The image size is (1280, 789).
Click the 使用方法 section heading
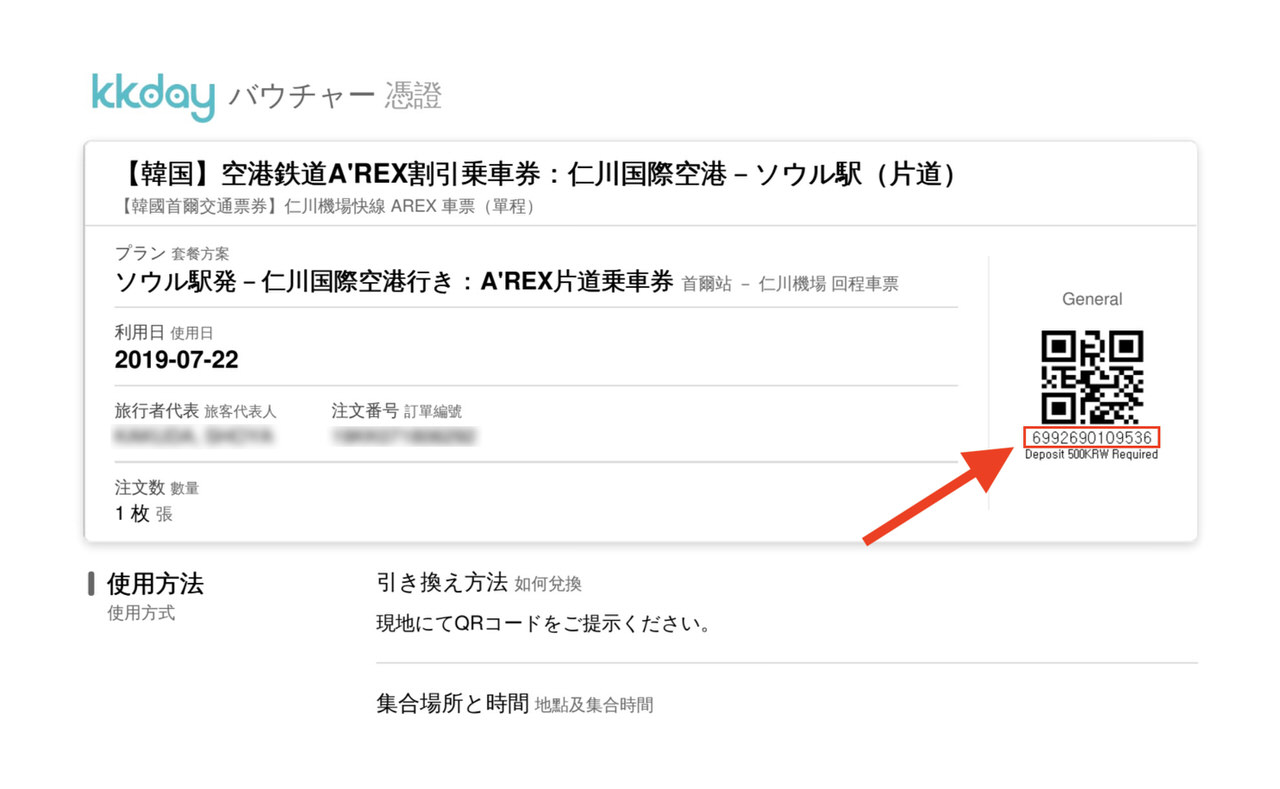[155, 584]
